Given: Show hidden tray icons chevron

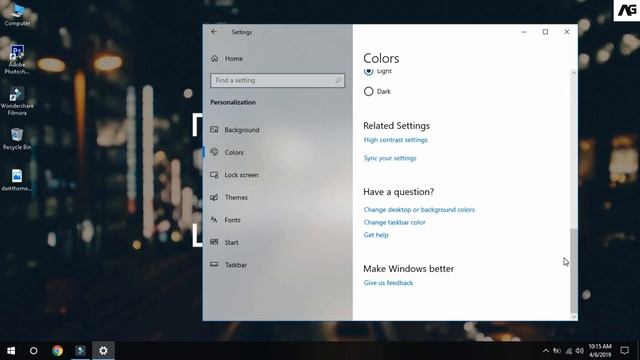Looking at the screenshot, I should click(546, 351).
